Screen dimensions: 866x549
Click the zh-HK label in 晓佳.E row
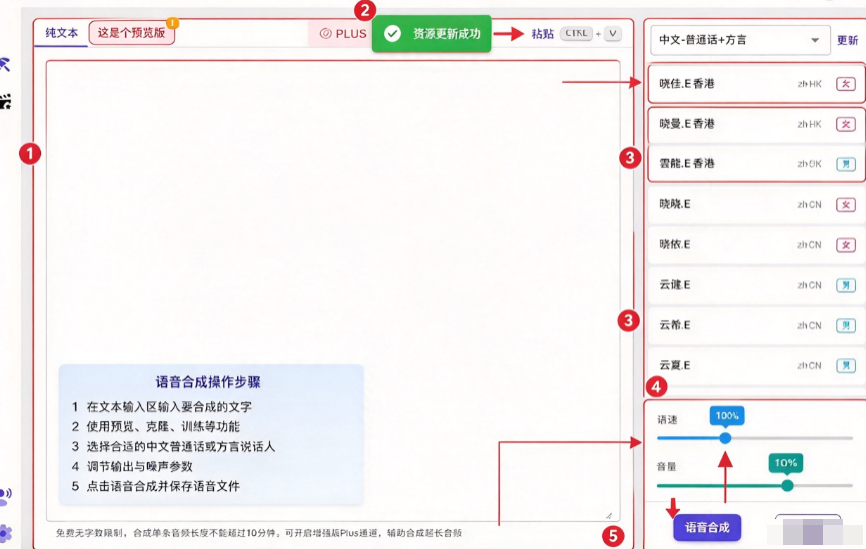(x=809, y=84)
